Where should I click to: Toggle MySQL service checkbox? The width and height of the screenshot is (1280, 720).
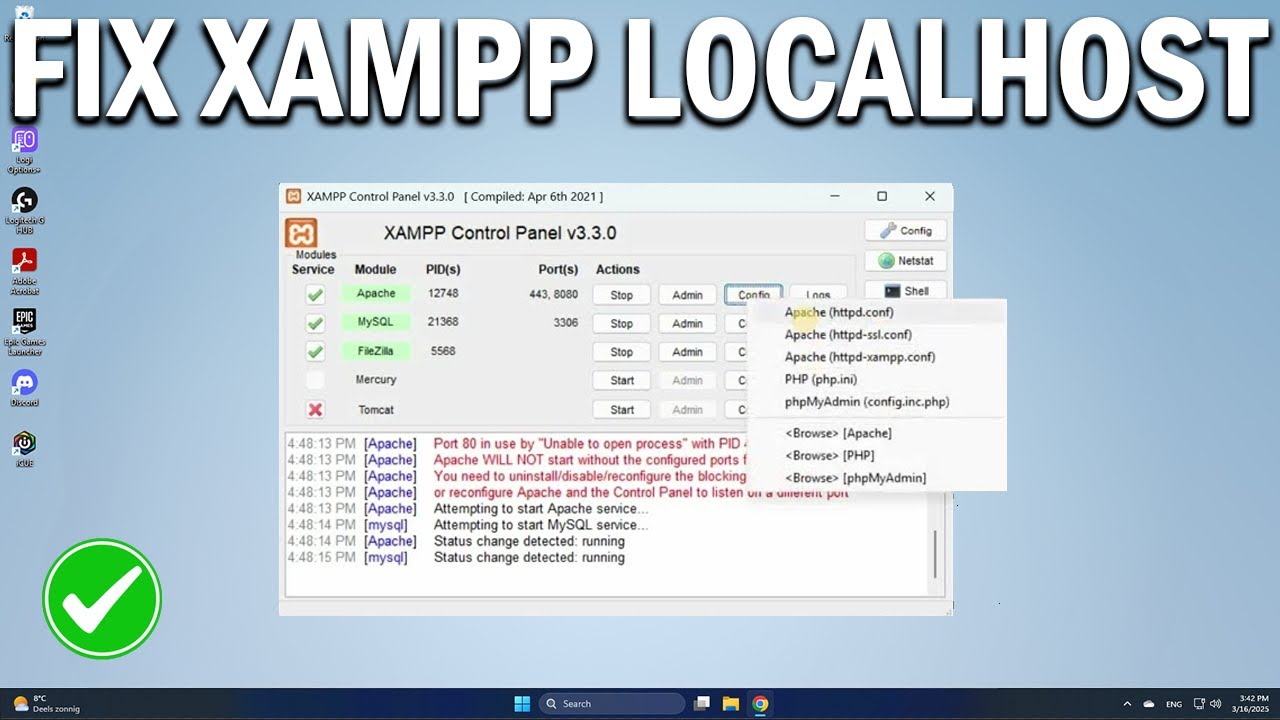coord(315,324)
